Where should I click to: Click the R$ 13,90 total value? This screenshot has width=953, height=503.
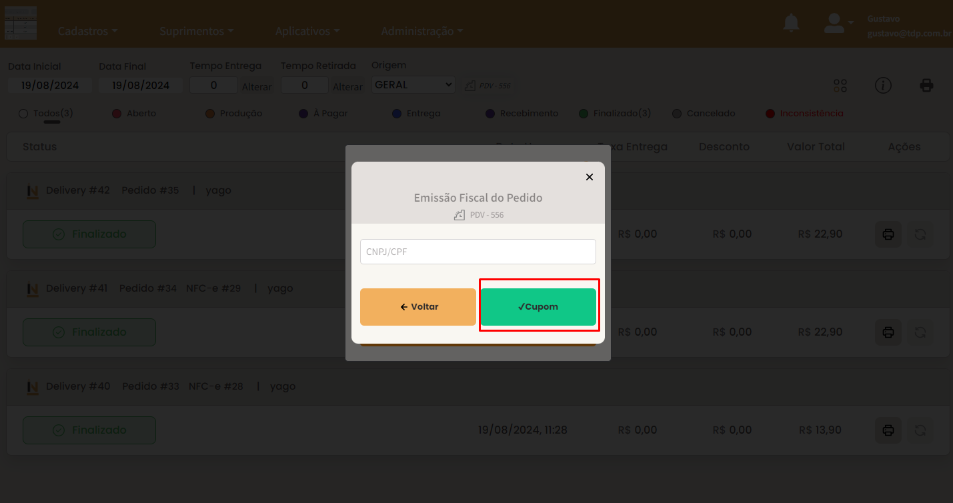pyautogui.click(x=820, y=430)
